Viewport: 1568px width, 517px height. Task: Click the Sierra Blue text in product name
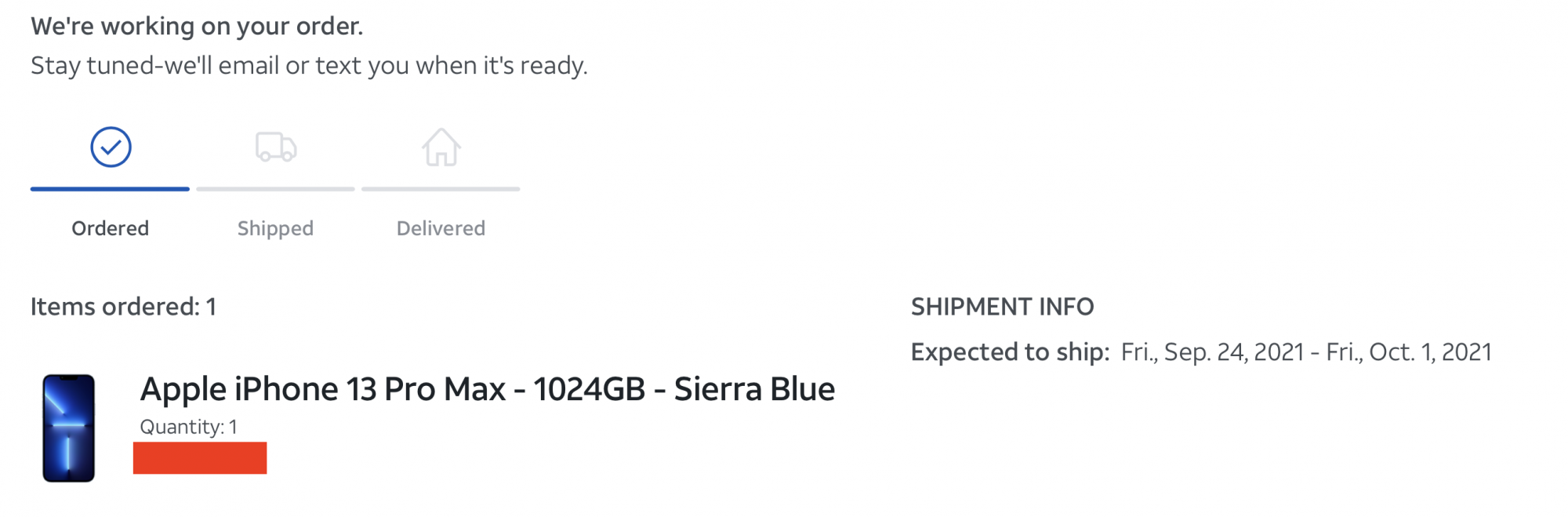[x=754, y=389]
